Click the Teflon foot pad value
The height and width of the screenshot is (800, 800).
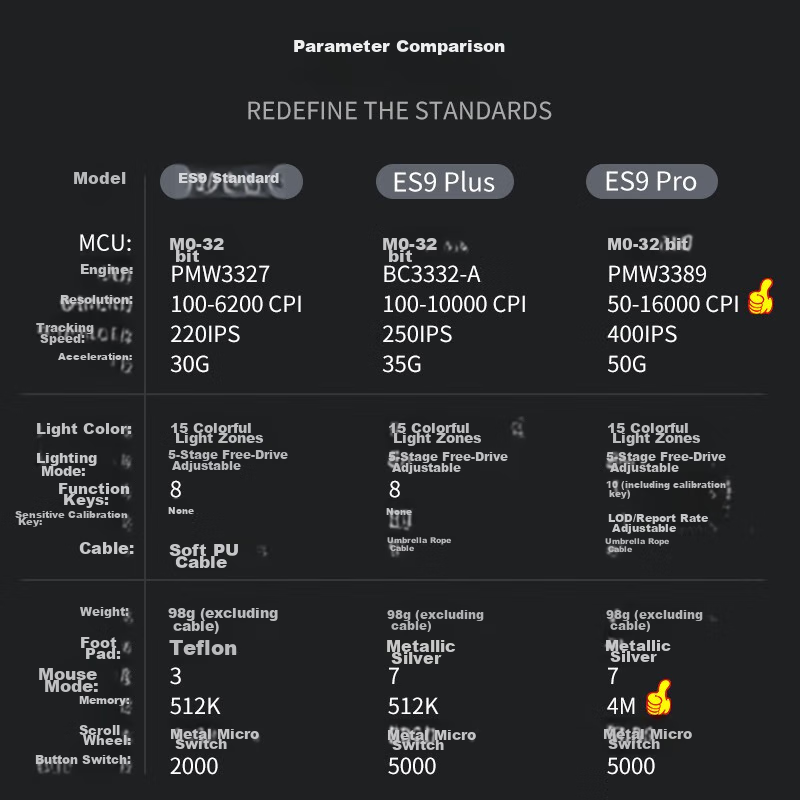203,648
